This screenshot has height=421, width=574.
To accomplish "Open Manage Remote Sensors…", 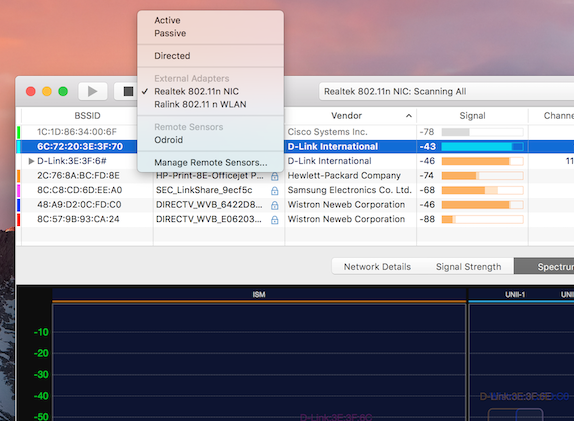I will [210, 162].
